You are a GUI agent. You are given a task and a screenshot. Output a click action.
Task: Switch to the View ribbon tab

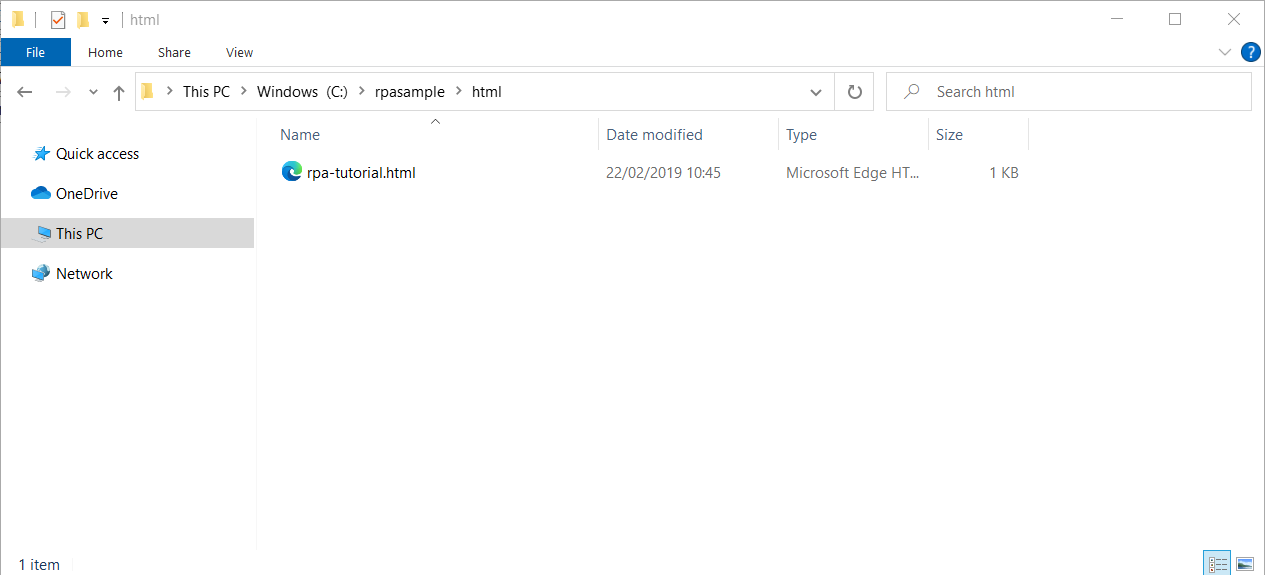tap(239, 52)
